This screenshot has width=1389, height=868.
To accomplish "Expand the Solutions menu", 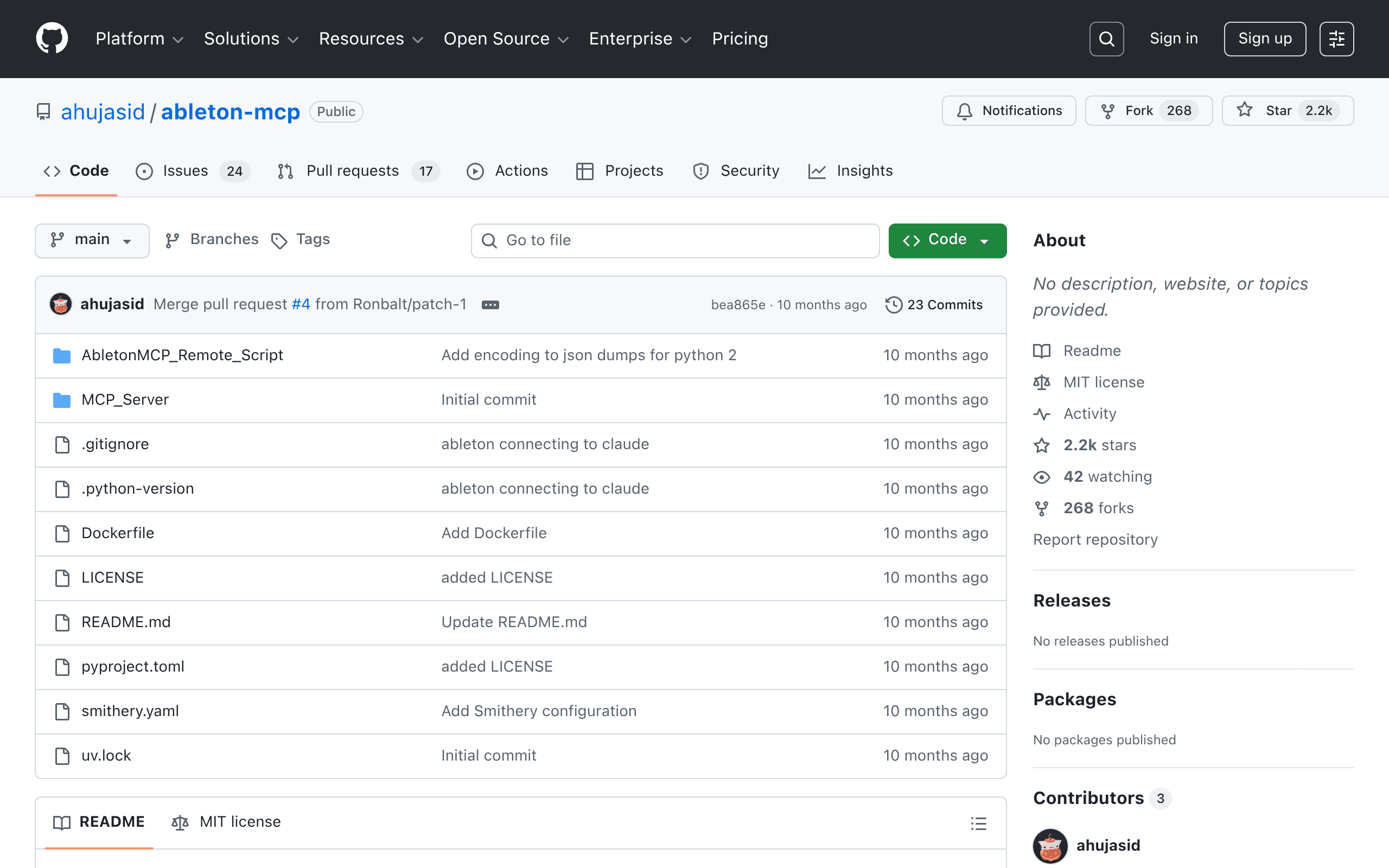I will point(251,39).
